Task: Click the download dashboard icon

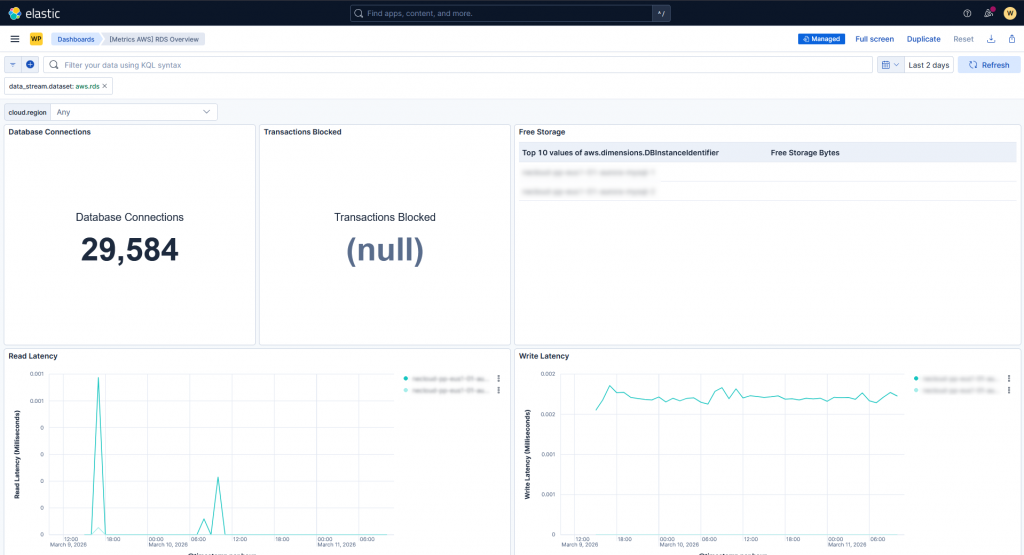Action: [991, 39]
